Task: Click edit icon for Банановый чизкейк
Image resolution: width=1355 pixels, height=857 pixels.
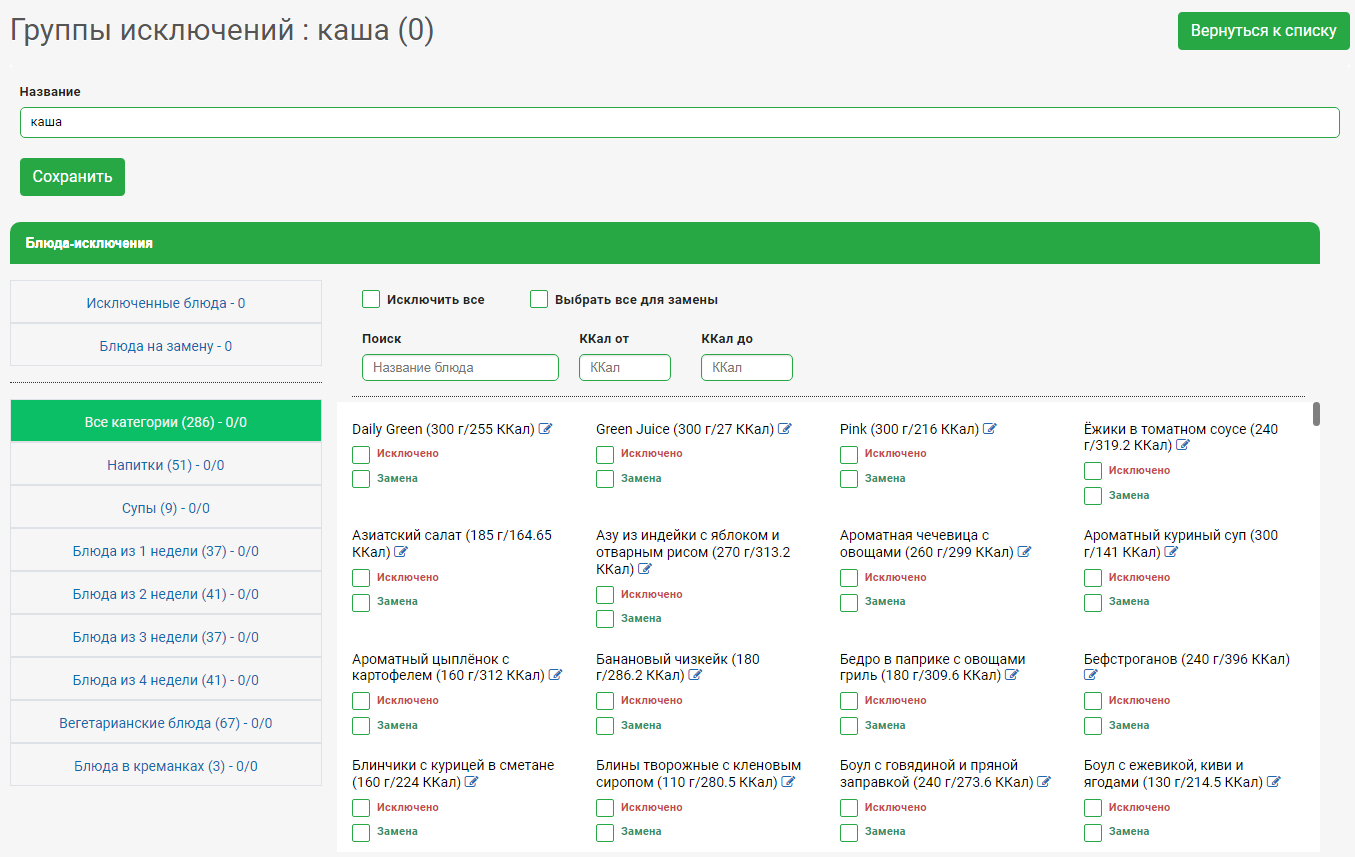Action: (695, 676)
